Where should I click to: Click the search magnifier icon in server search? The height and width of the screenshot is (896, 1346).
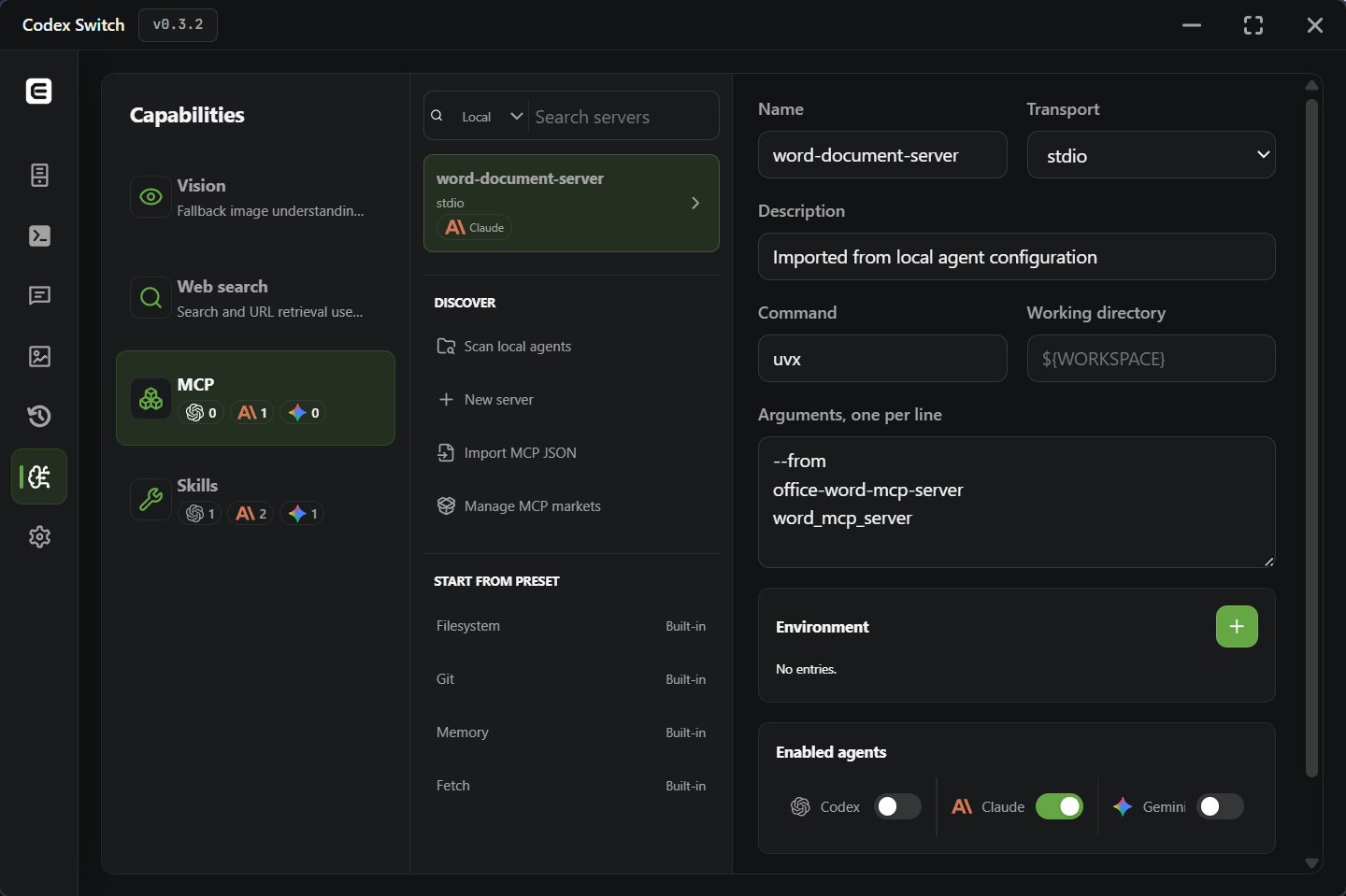[437, 116]
